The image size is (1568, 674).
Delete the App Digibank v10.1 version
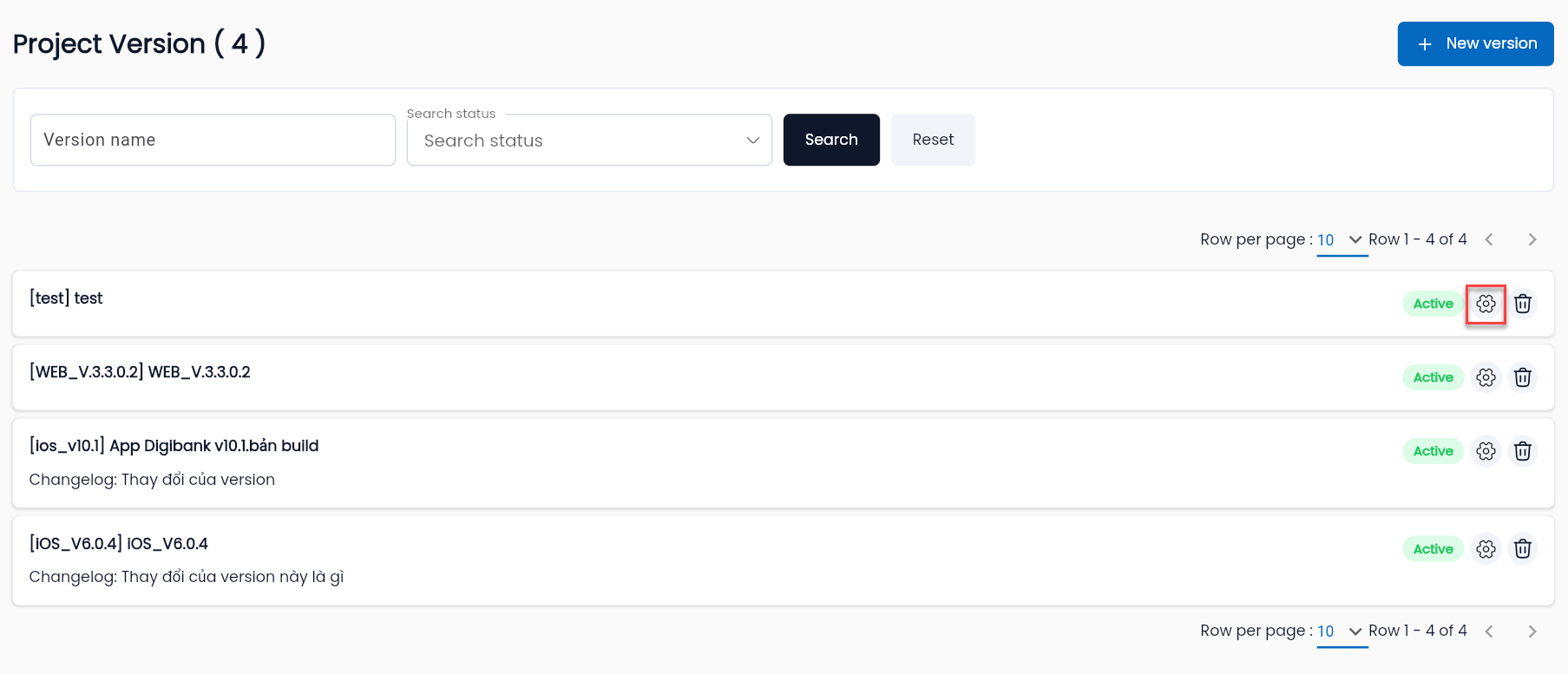[1522, 451]
